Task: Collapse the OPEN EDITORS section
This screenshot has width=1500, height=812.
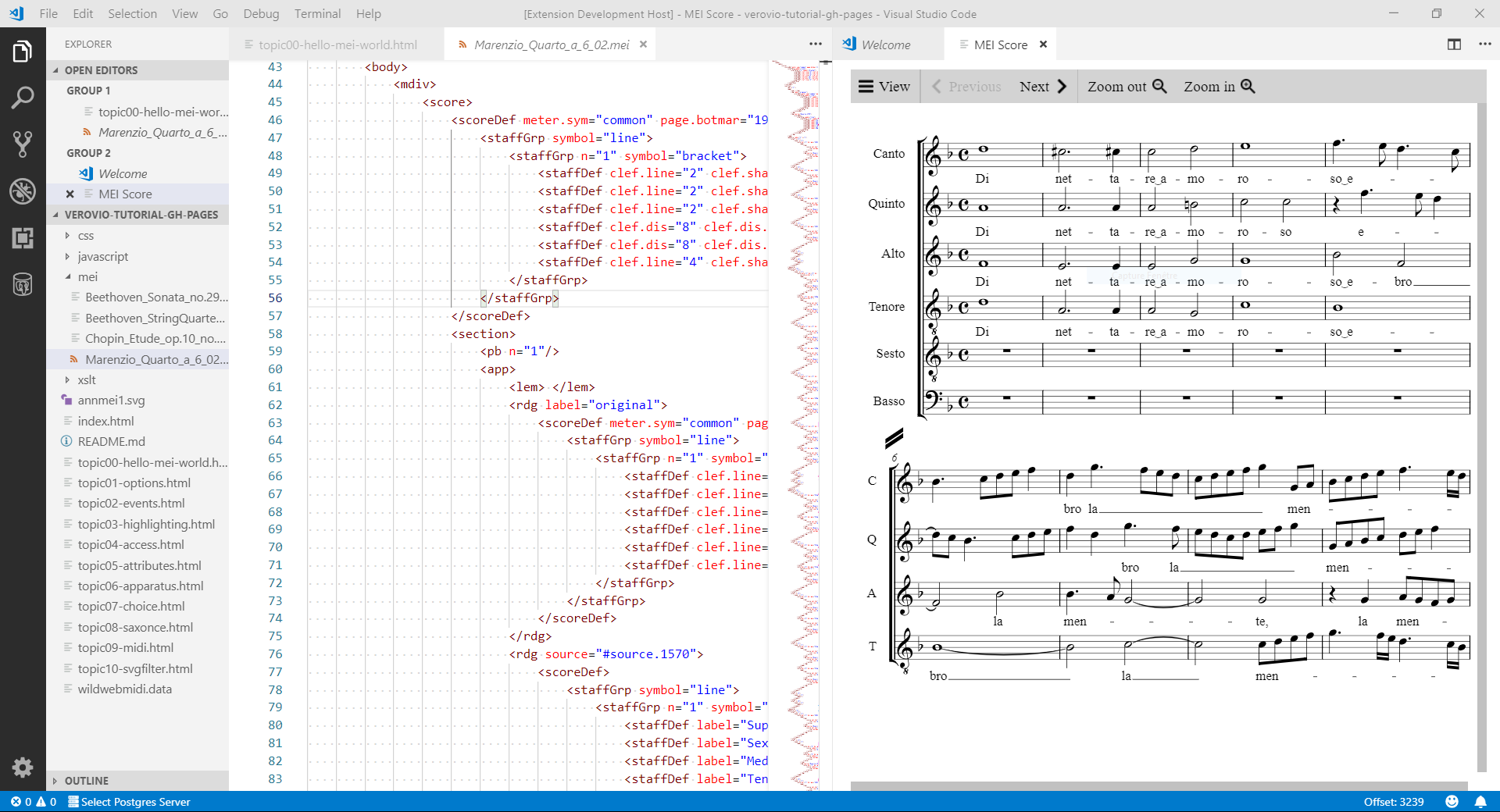Action: coord(101,70)
